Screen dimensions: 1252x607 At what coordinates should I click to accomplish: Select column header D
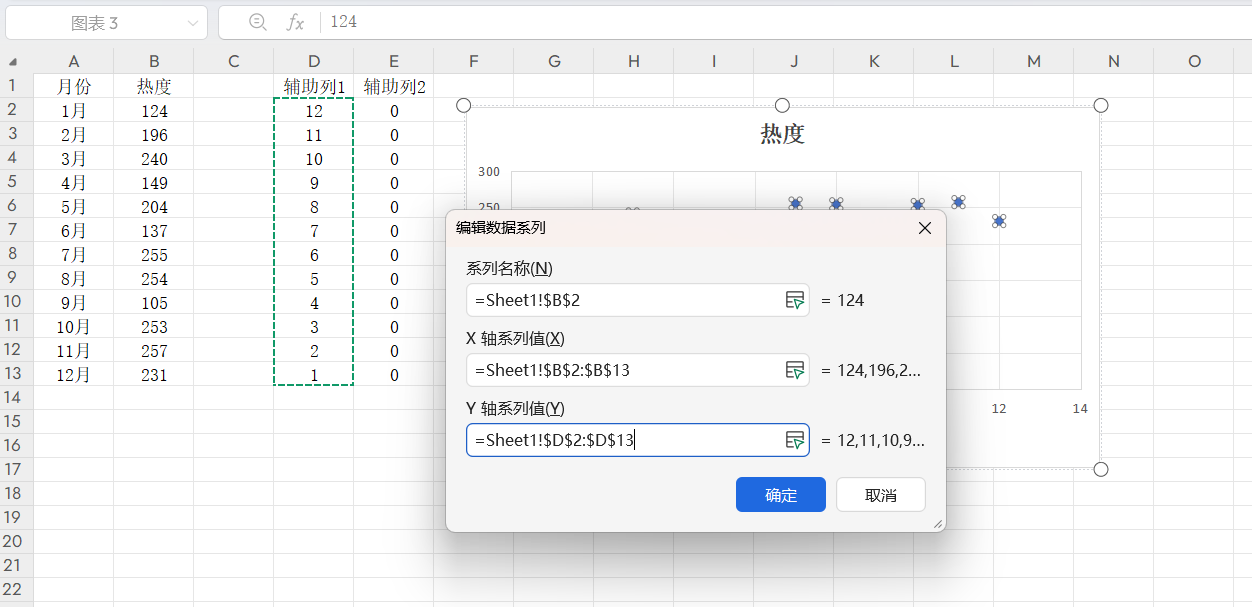click(313, 60)
